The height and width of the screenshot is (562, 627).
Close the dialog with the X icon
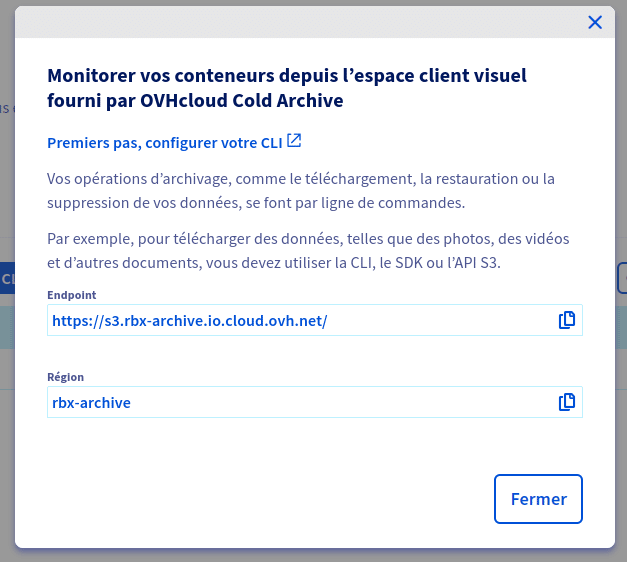595,22
